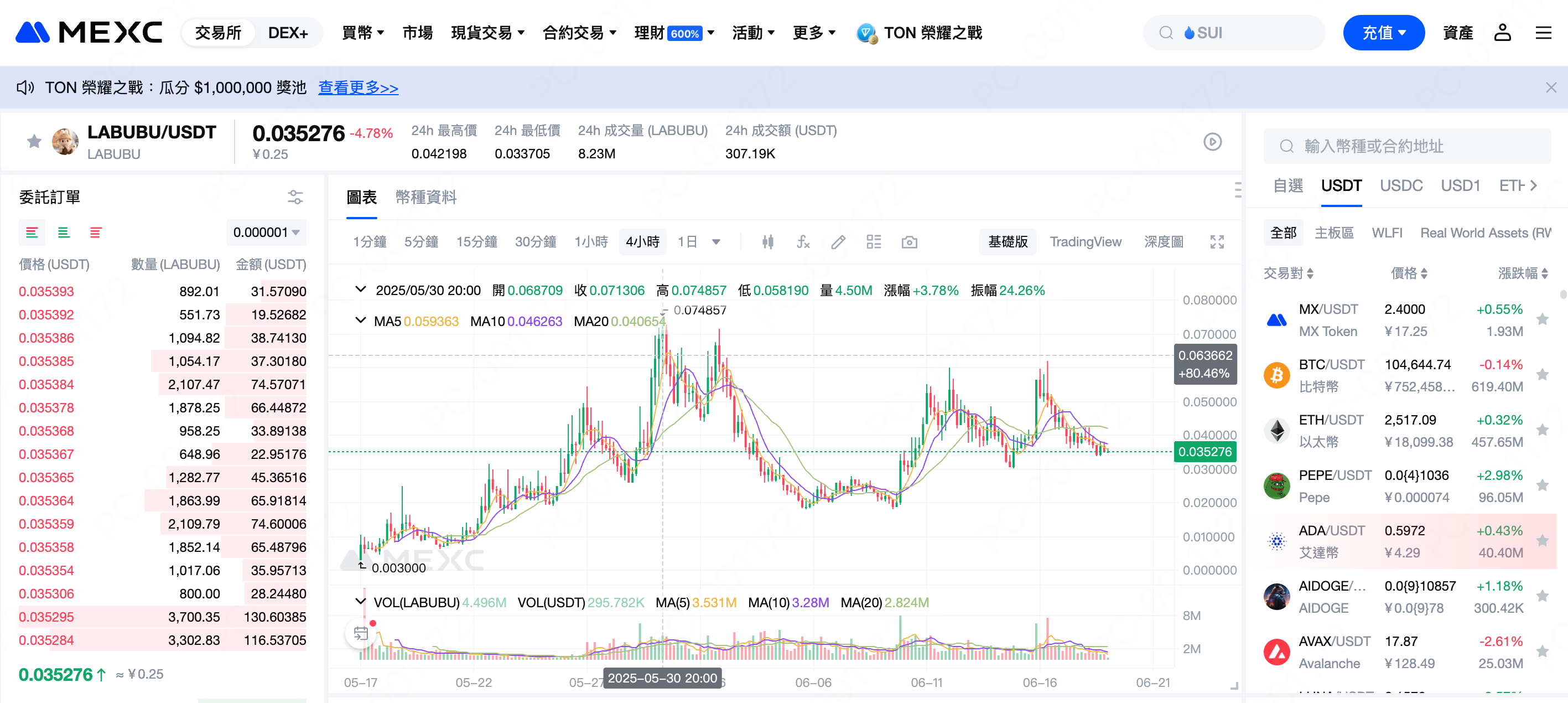This screenshot has width=1568, height=703.
Task: Select the USD1 market tab
Action: 1460,185
